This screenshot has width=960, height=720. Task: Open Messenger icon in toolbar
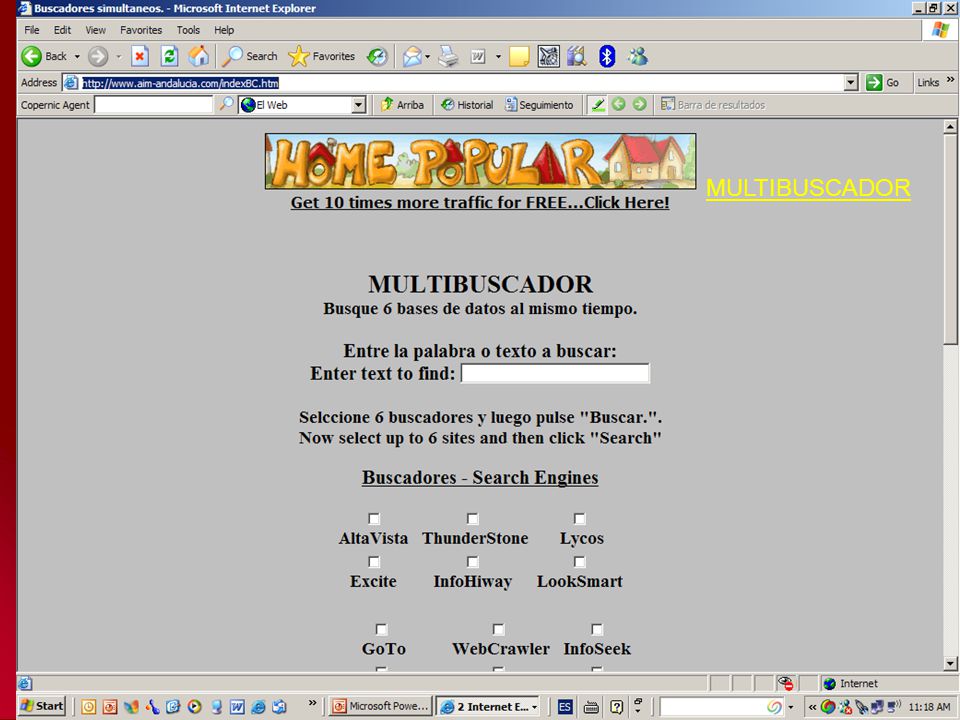[x=637, y=56]
